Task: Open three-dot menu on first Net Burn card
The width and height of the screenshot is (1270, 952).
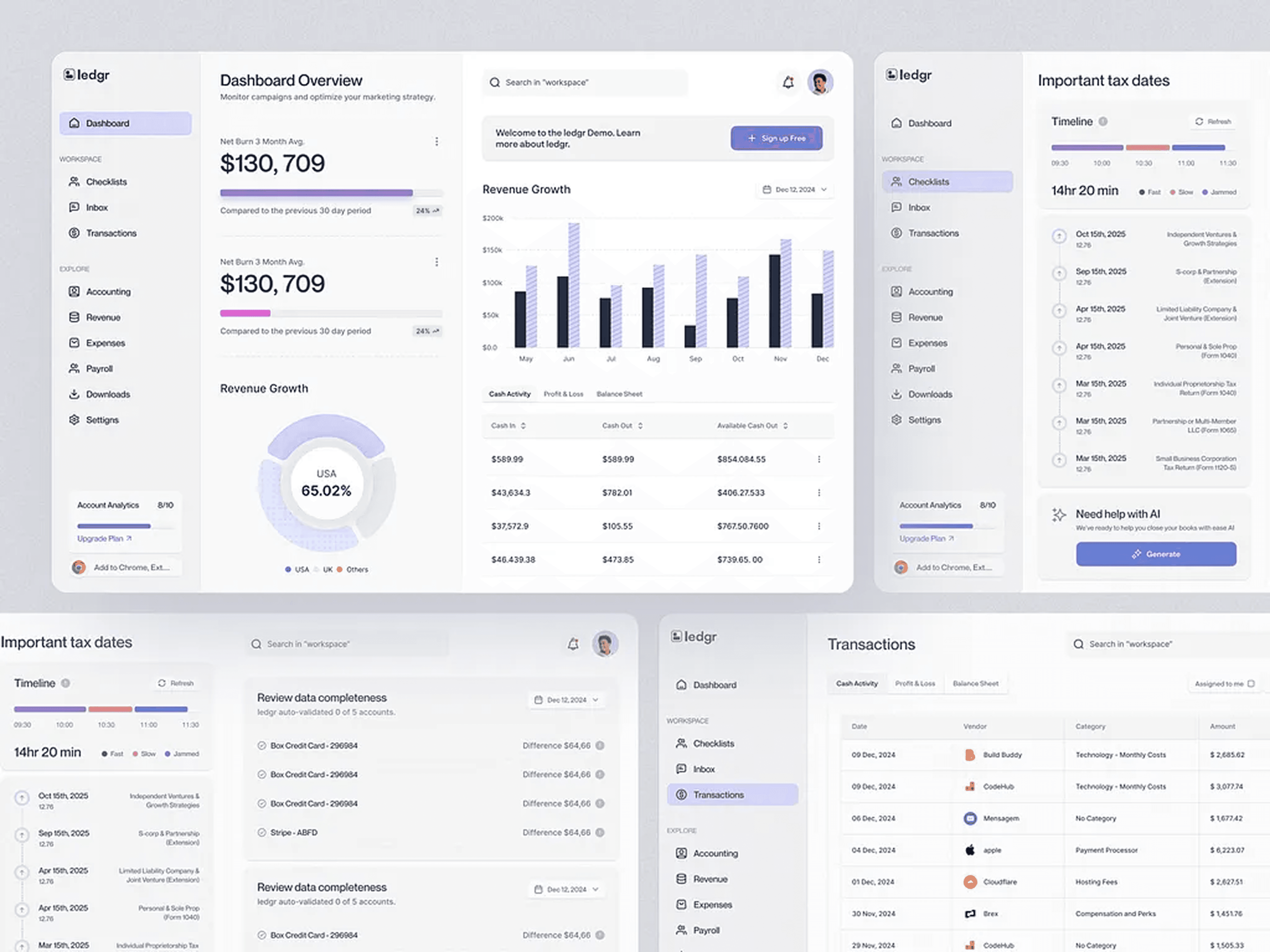Action: coord(436,142)
